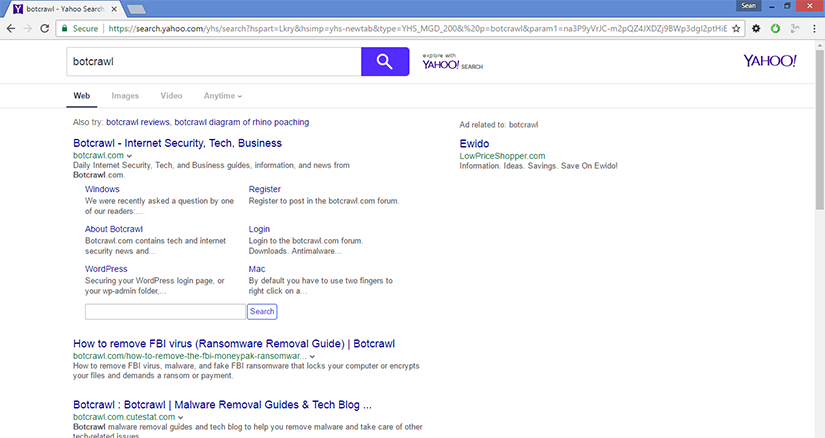Click the botcrawl.com site search field
825x438 pixels.
pos(165,311)
